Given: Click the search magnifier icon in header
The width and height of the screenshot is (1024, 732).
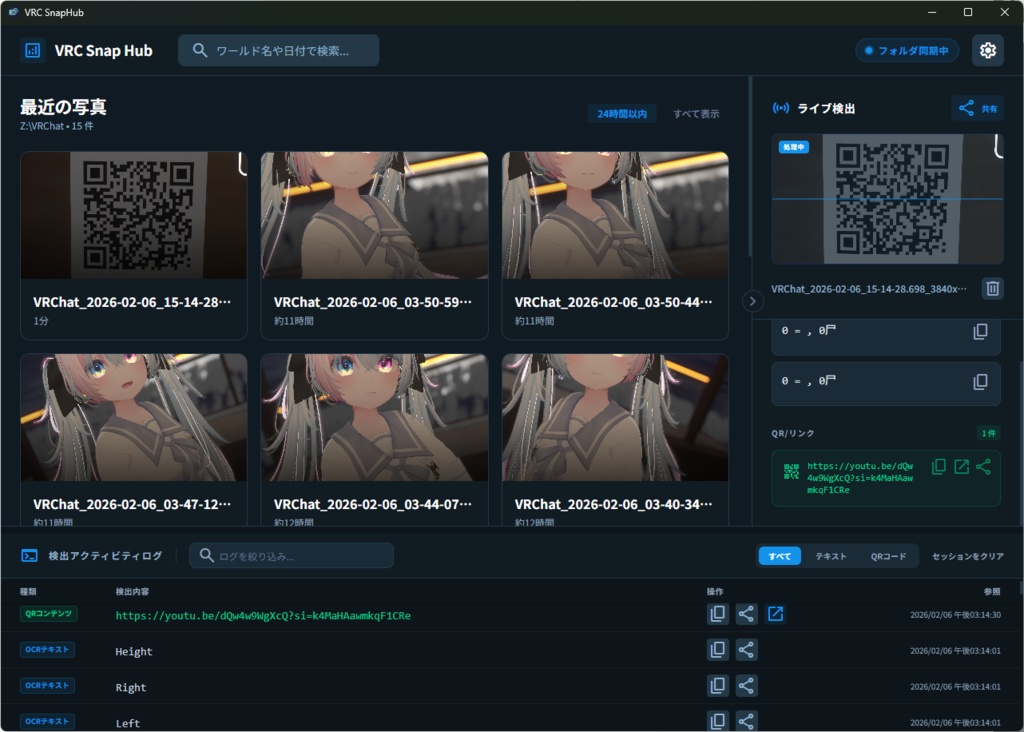Looking at the screenshot, I should pyautogui.click(x=200, y=50).
